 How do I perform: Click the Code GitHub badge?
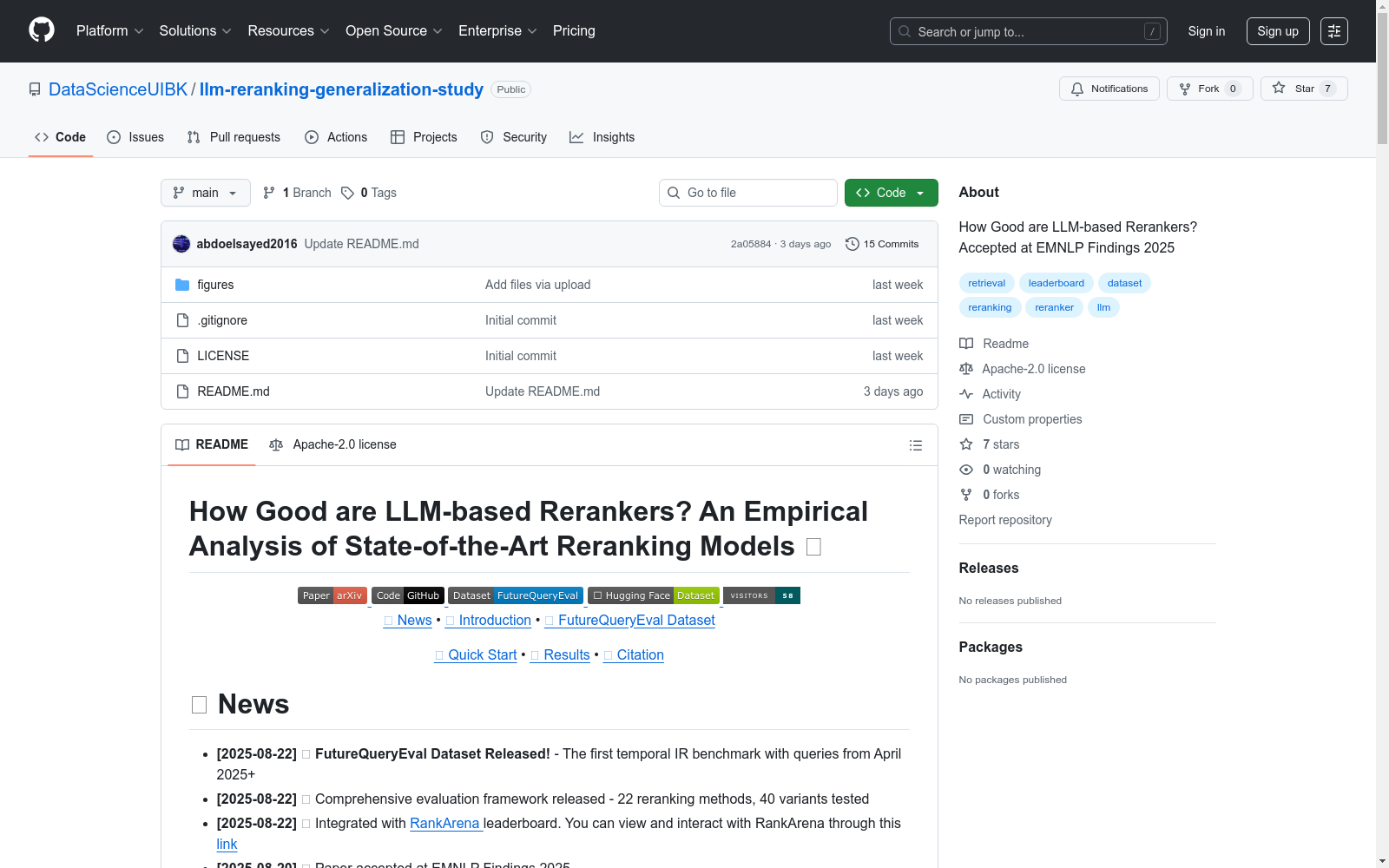[x=408, y=595]
